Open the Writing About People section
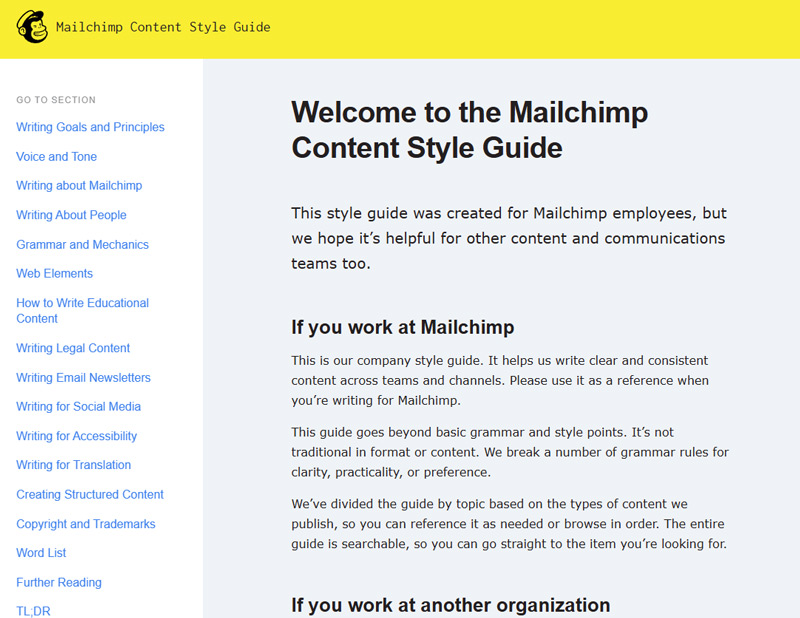The height and width of the screenshot is (618, 800). [71, 215]
